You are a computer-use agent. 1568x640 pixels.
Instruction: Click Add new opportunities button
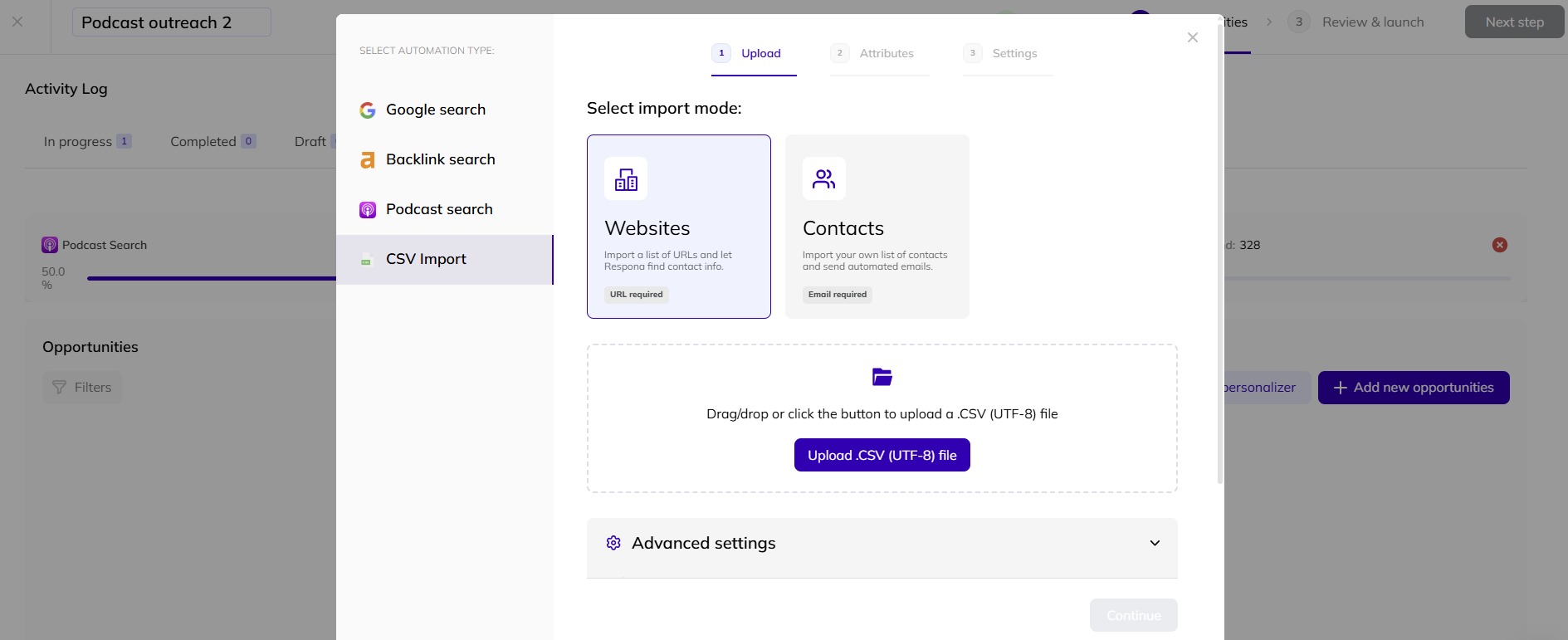pyautogui.click(x=1413, y=388)
